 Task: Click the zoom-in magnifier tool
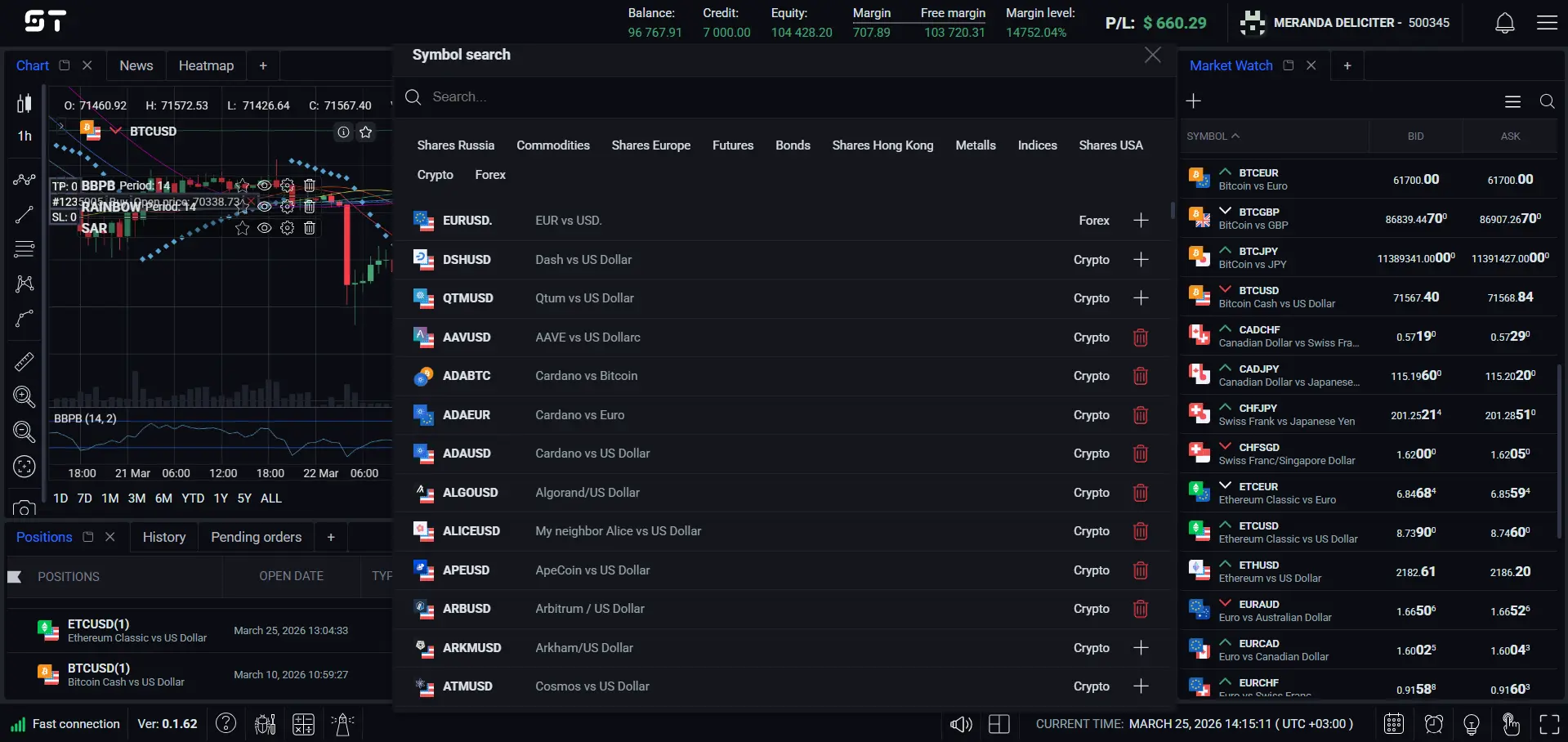click(24, 397)
